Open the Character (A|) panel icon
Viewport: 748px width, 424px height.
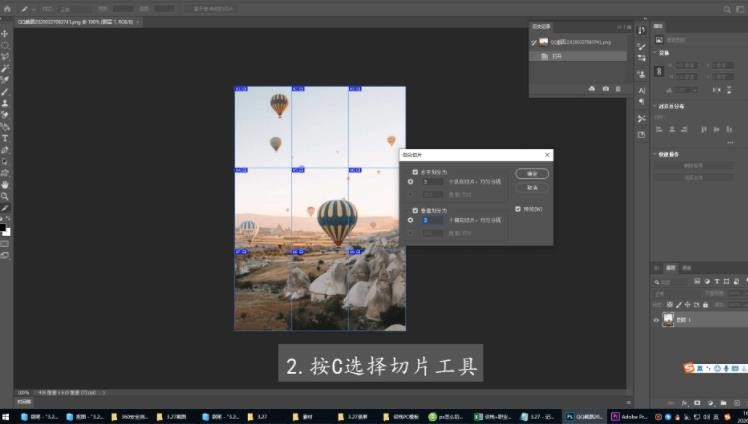pos(642,91)
